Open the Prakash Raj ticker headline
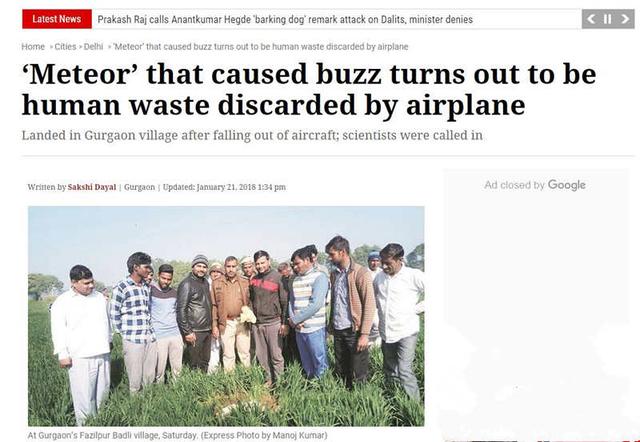Viewport: 640px width, 442px height. click(x=285, y=20)
